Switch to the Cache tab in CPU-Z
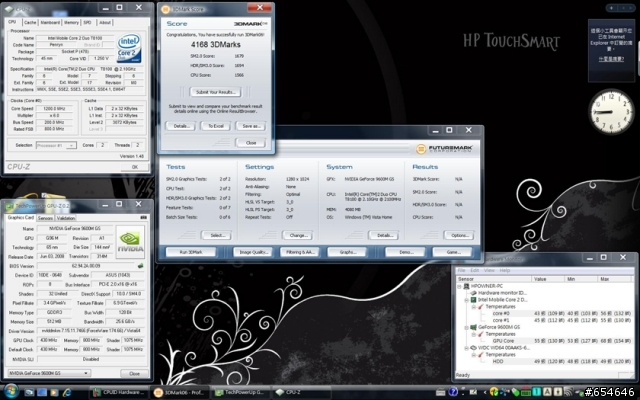640x400 pixels. tap(30, 22)
